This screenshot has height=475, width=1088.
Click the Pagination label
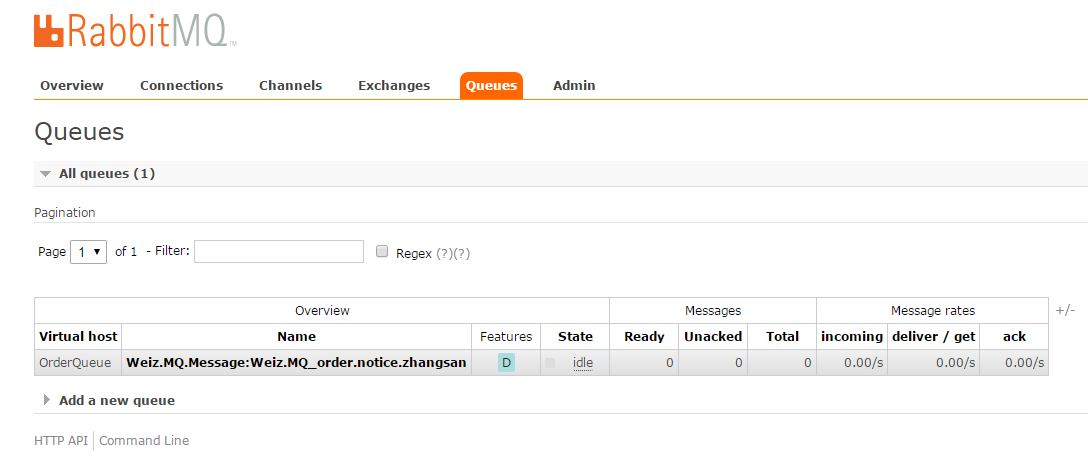[x=65, y=212]
